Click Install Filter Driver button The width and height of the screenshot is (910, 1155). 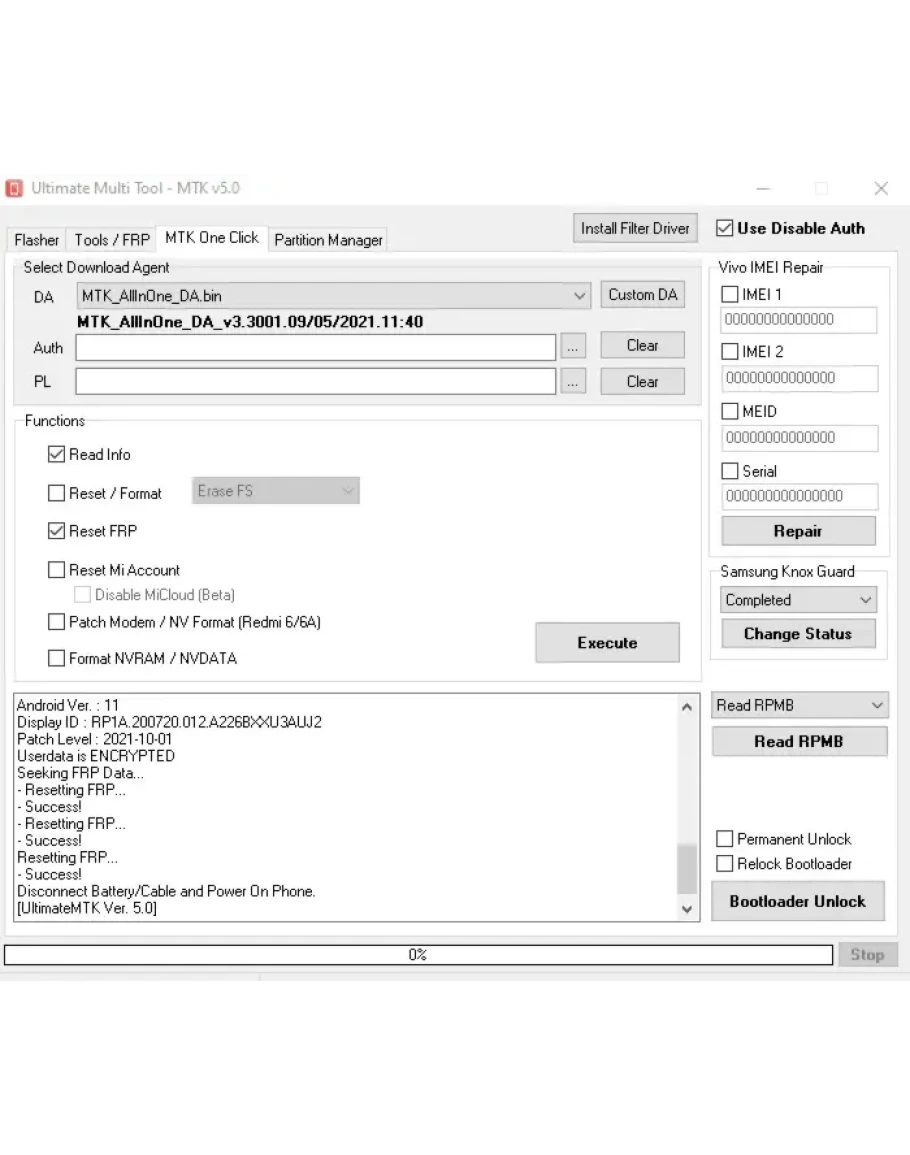click(x=635, y=228)
